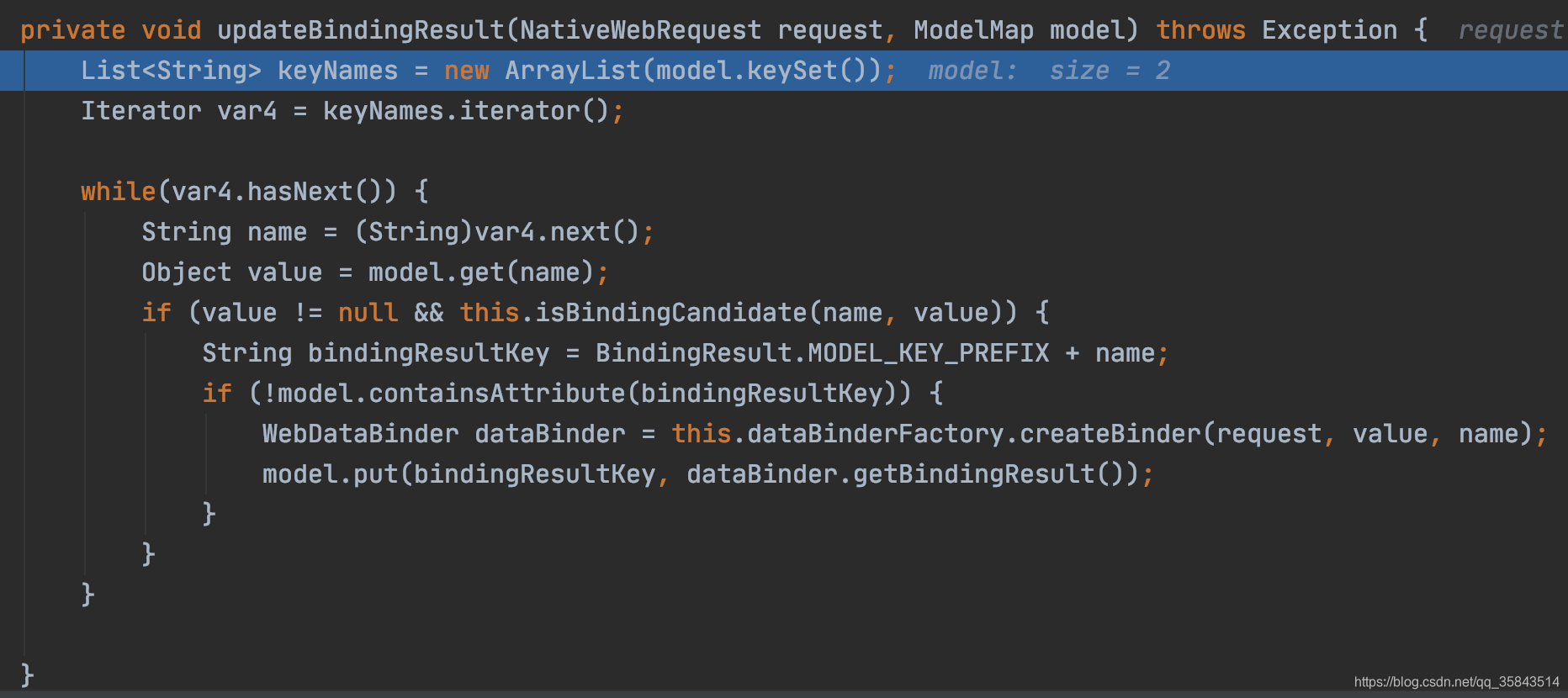
Task: Click the method name updateBindingResult
Action: [361, 30]
